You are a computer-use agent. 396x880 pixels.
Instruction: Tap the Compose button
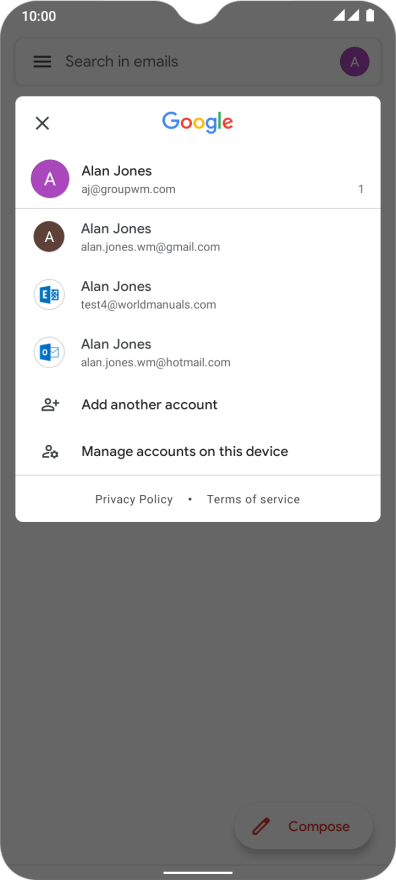(303, 826)
